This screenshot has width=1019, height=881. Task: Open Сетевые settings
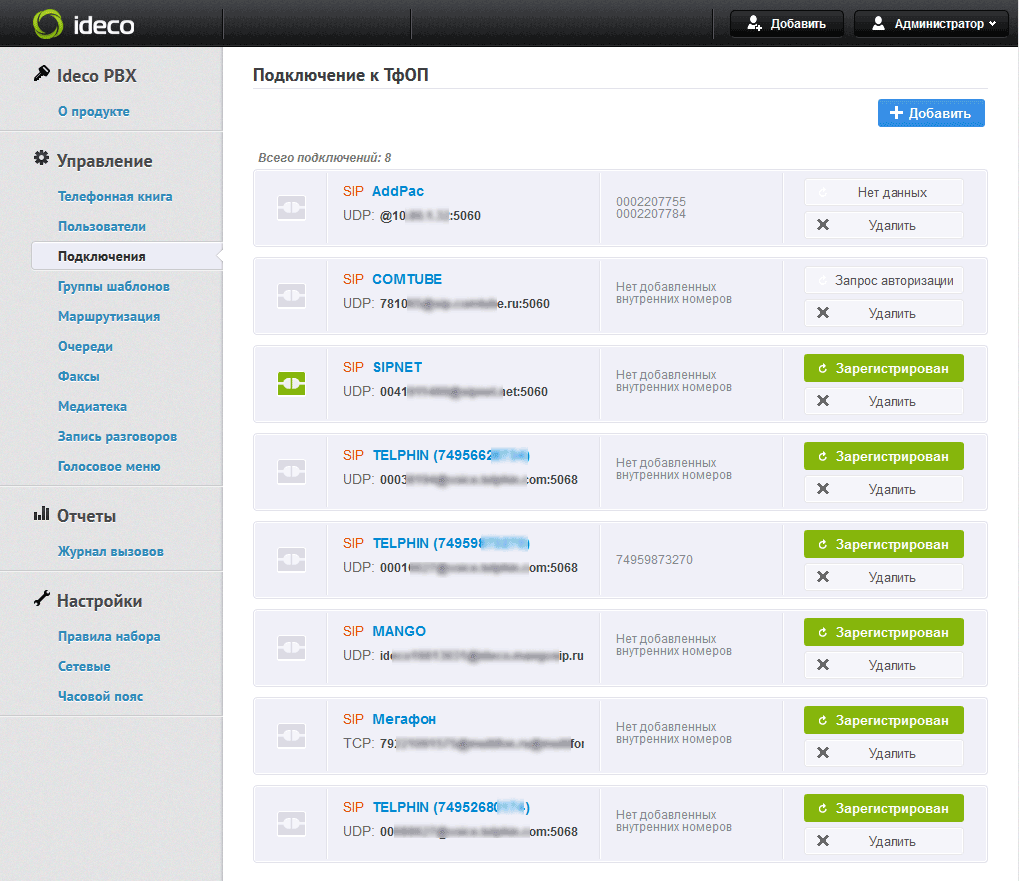[84, 666]
